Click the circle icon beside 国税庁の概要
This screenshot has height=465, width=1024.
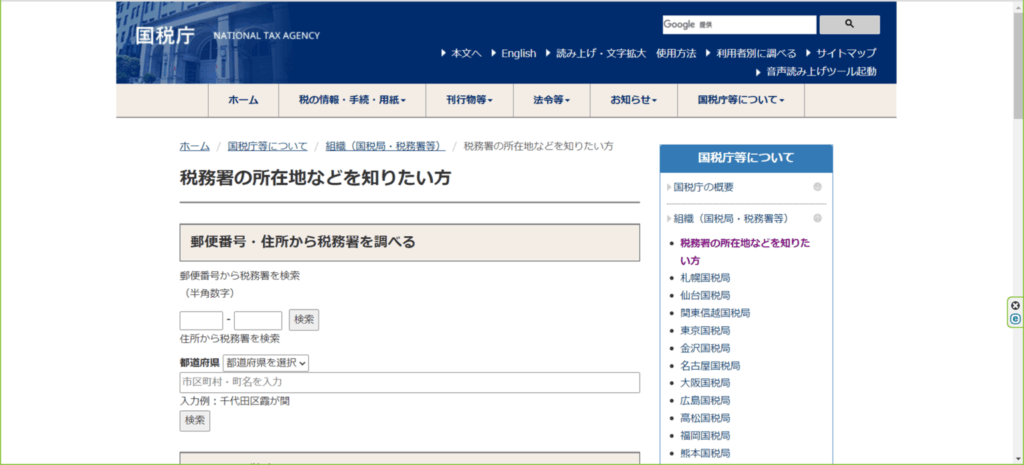[x=817, y=187]
